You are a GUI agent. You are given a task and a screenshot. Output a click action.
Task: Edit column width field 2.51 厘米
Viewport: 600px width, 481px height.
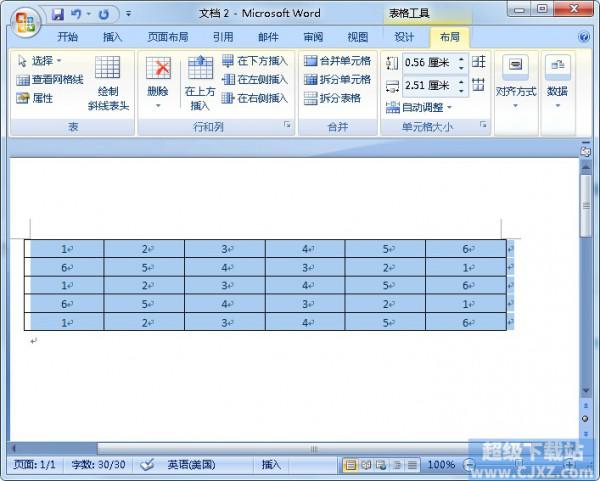click(429, 85)
